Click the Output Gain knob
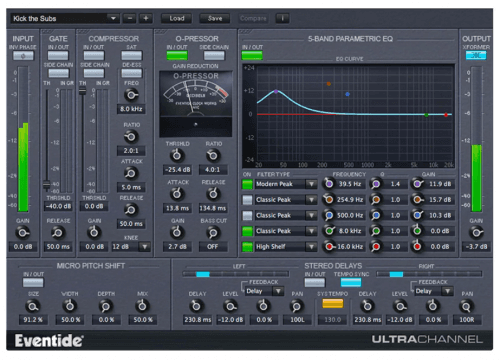Viewport: 500px width, 360px height. (476, 232)
